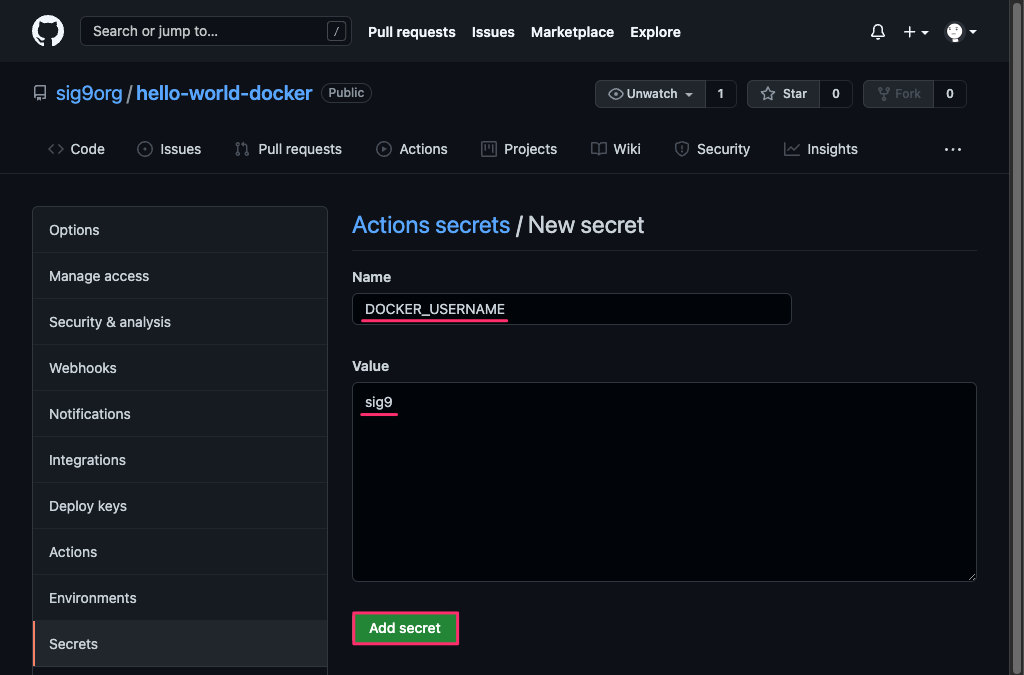Focus the Search or jump to field
1024x675 pixels.
[x=216, y=31]
